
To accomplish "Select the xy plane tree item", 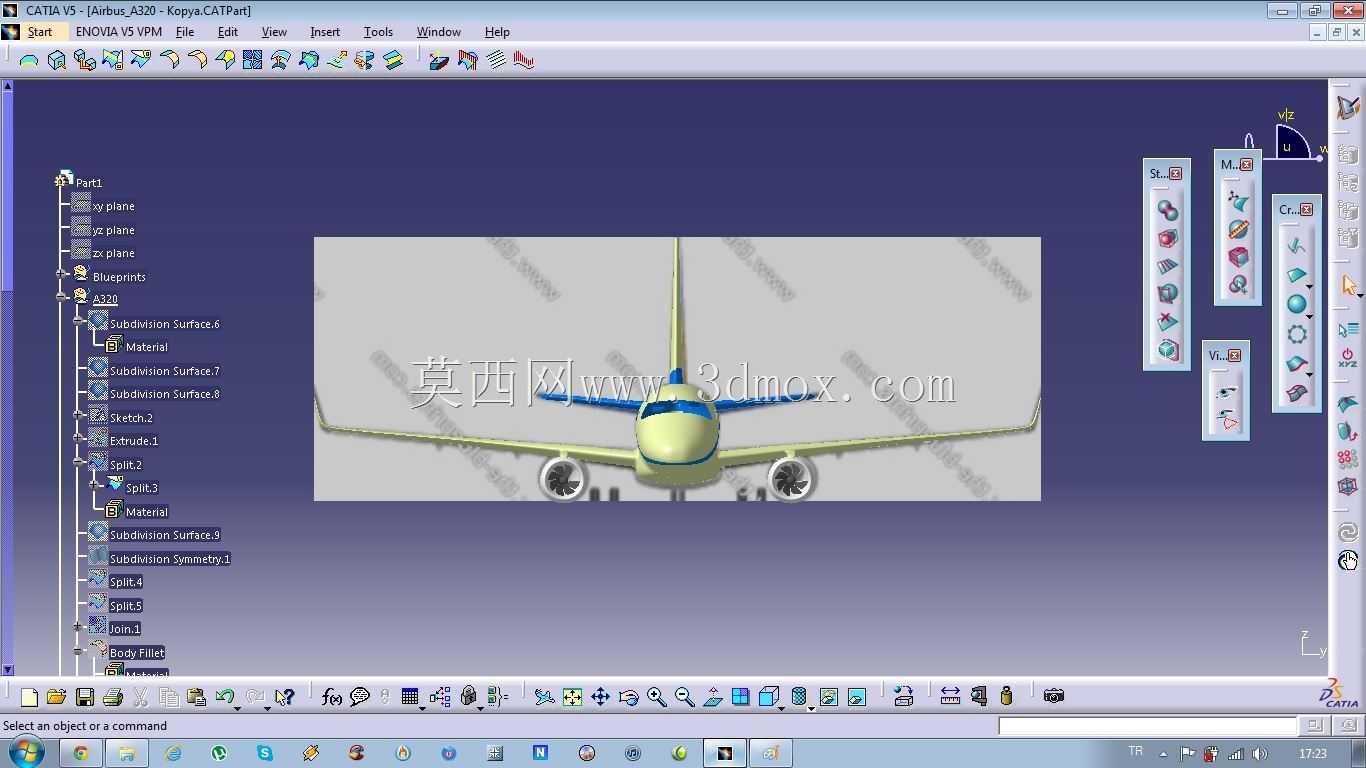I will (x=113, y=206).
